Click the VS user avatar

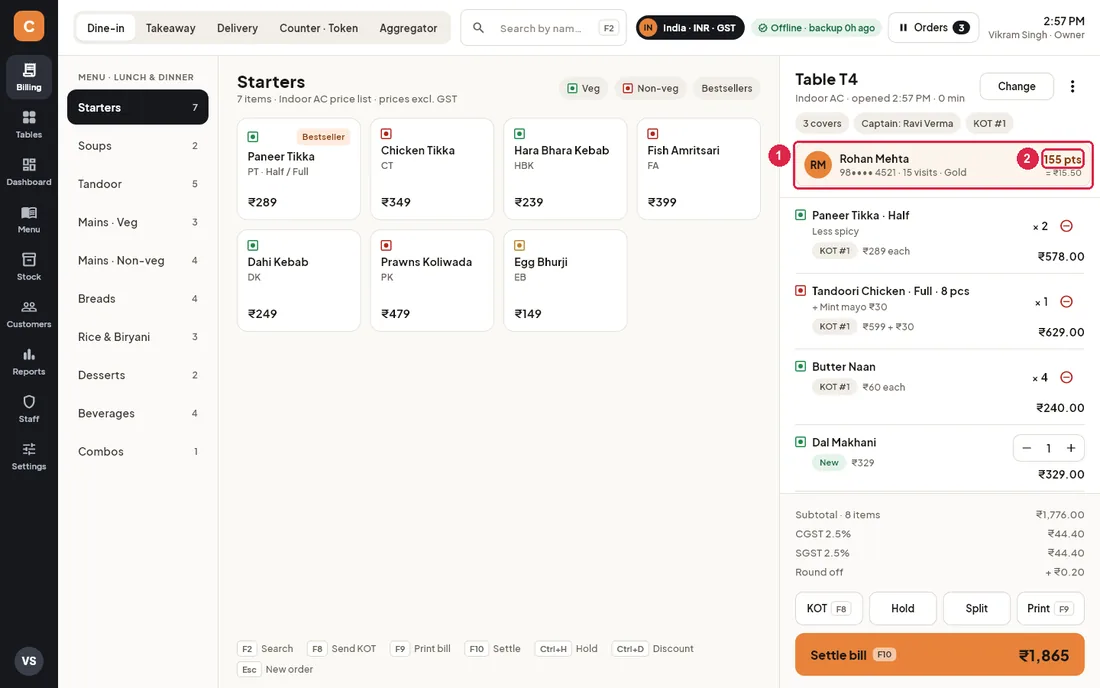point(29,661)
